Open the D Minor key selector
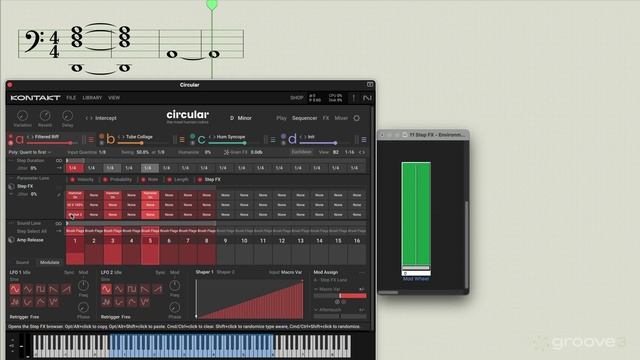 (241, 118)
